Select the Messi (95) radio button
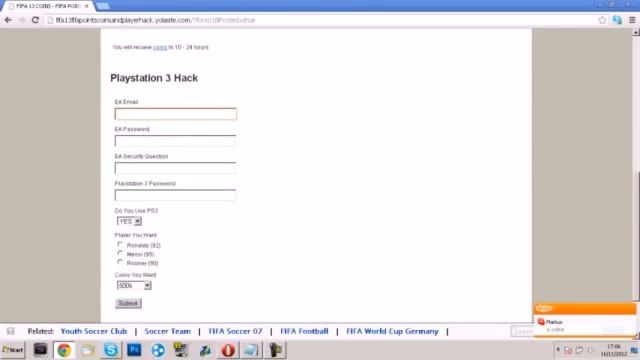Screen dimensions: 640x360 (x=120, y=253)
